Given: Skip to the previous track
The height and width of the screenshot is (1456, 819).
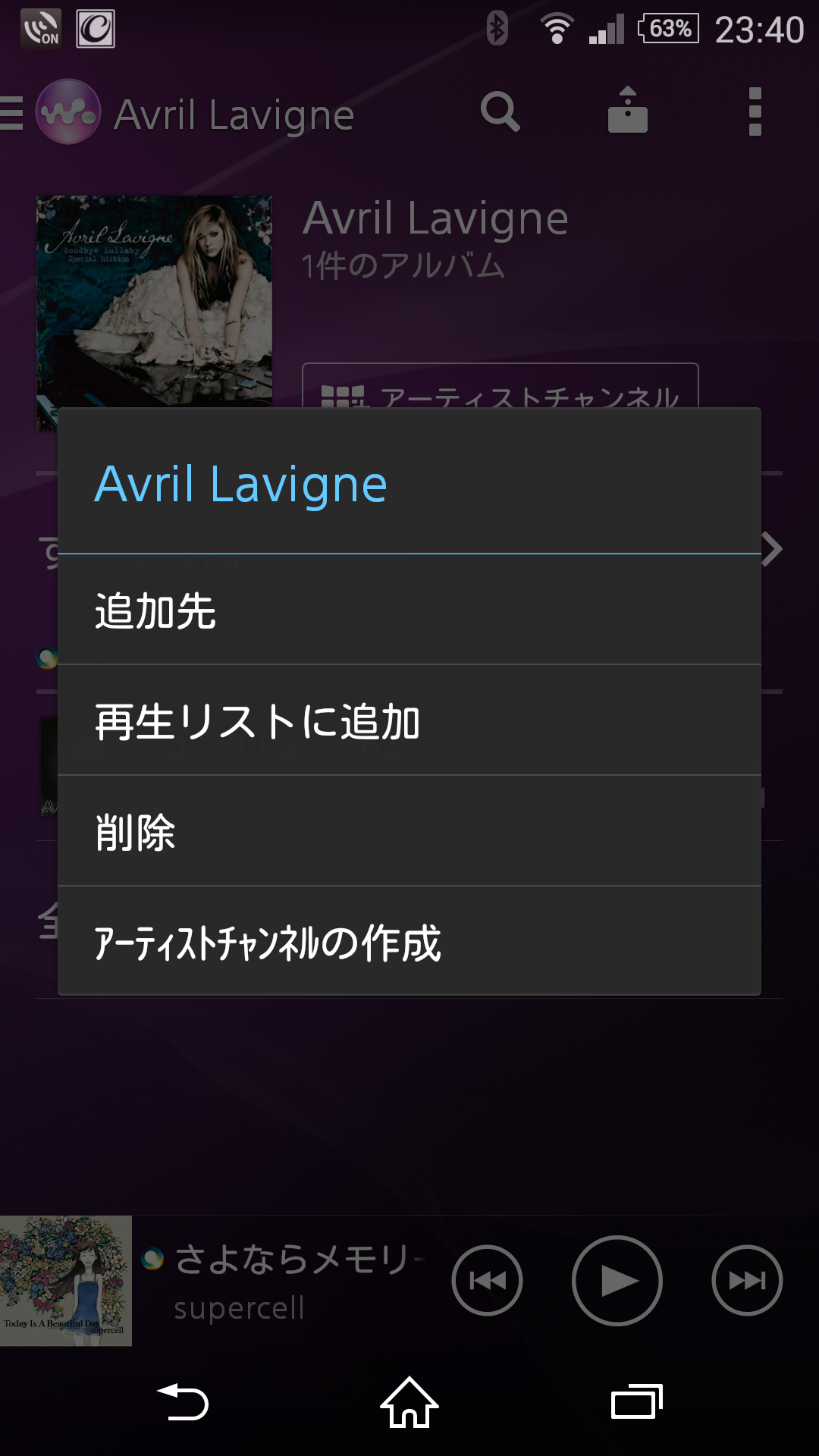Looking at the screenshot, I should [x=487, y=1280].
